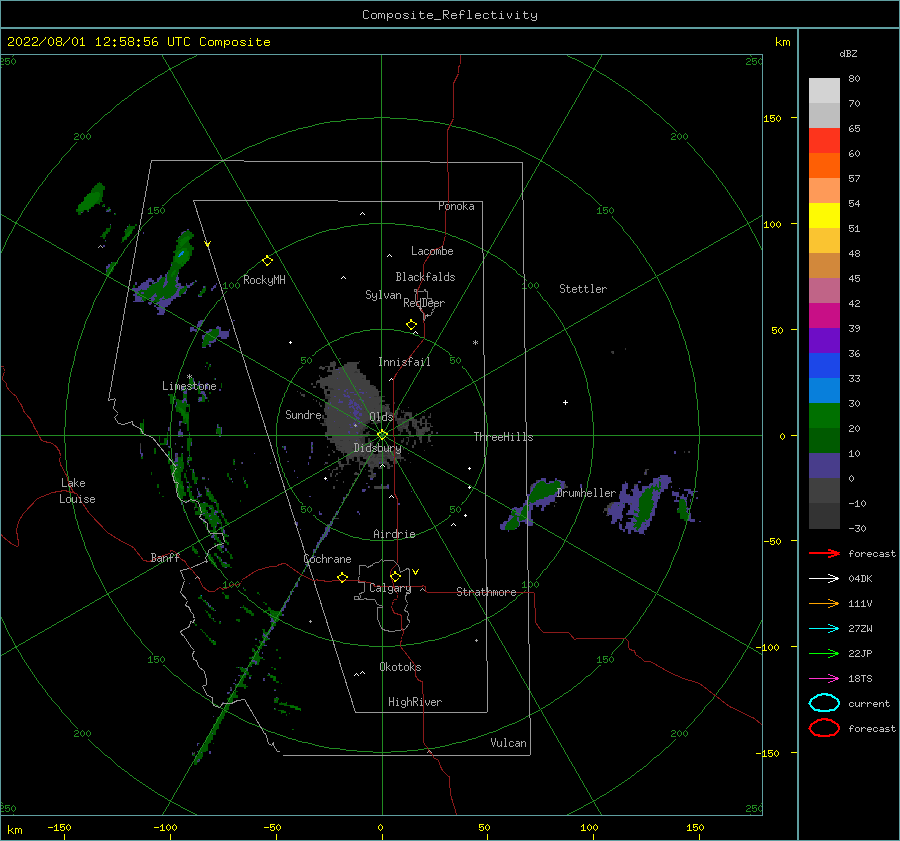Select the Lake Louise label
Viewport: 900px width, 841px height.
coord(77,491)
